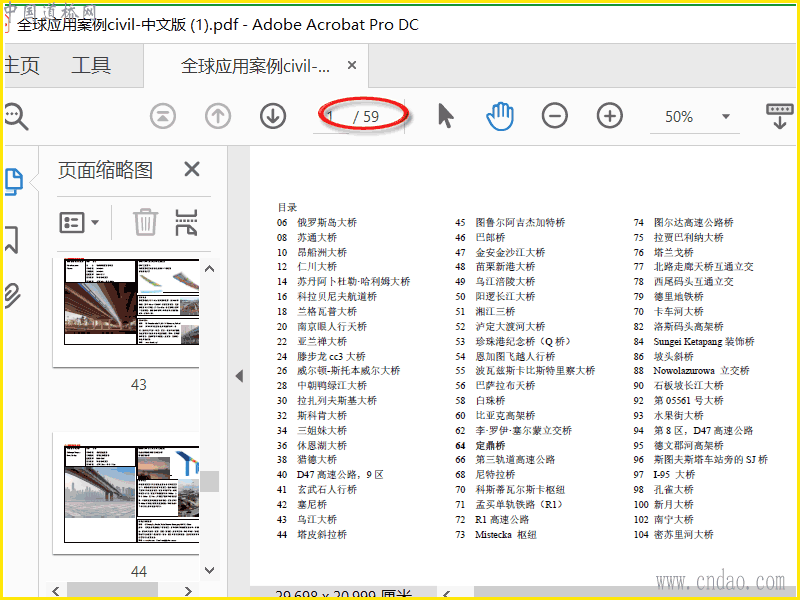Show the next page with down arrow
Screen dimensions: 800x600
(273, 116)
